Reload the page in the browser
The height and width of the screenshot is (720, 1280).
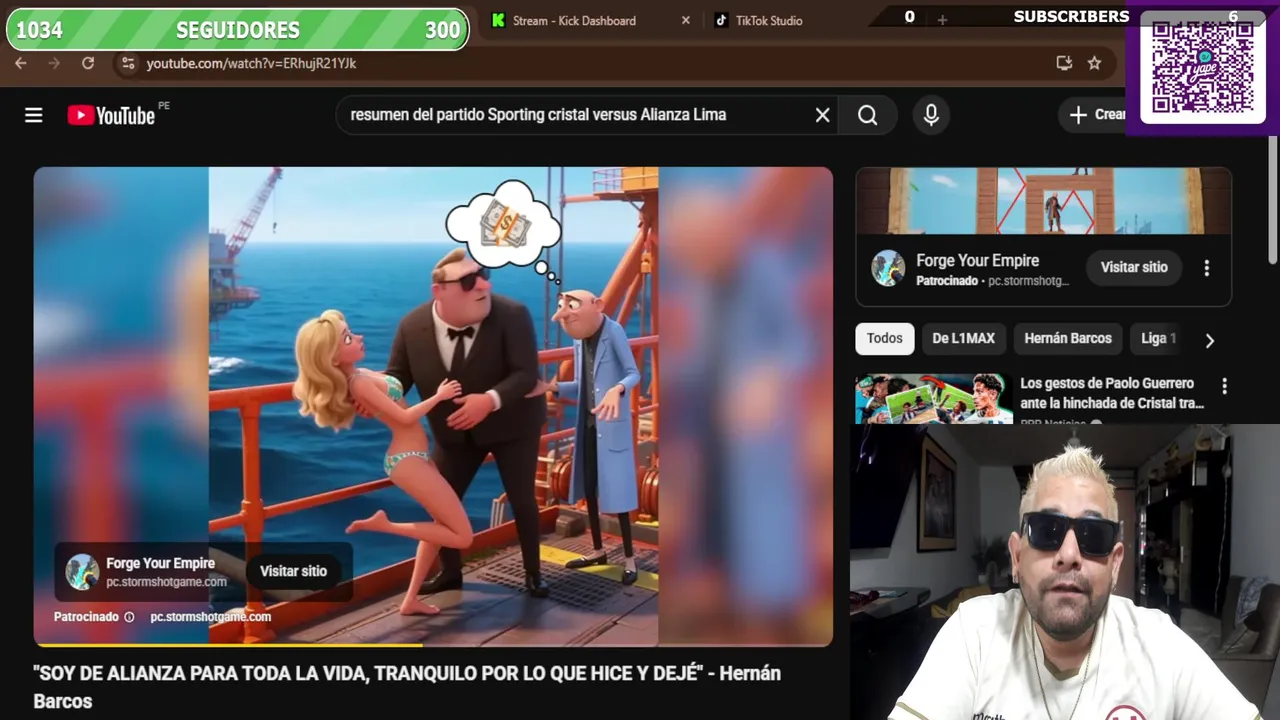pos(88,63)
